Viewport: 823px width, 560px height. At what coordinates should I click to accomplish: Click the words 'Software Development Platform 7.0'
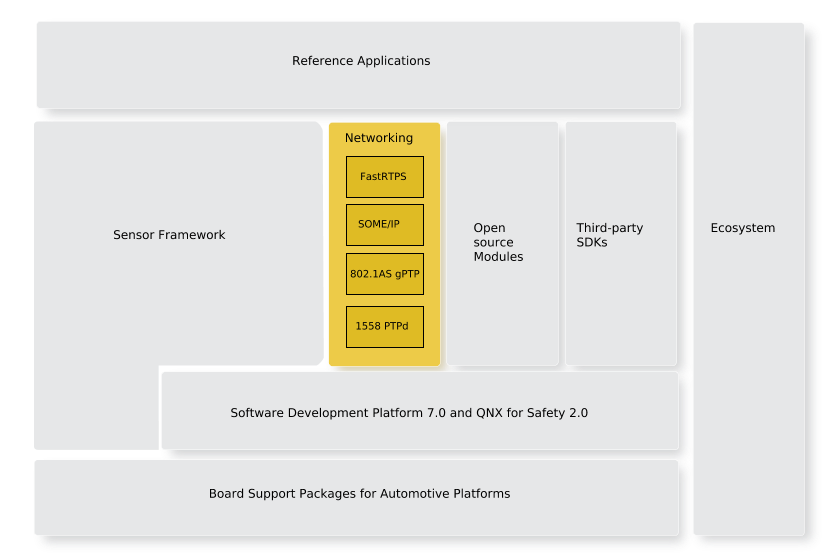coord(328,412)
